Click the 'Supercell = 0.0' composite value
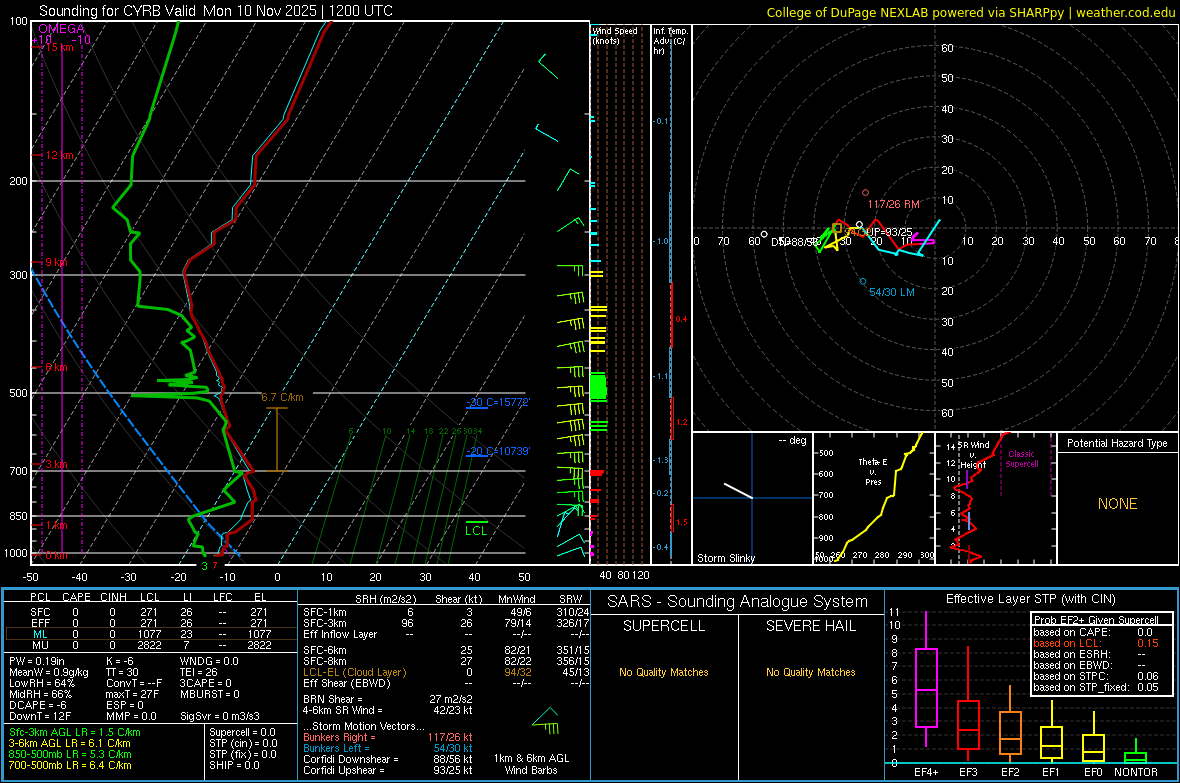The width and height of the screenshot is (1180, 783). coord(242,732)
